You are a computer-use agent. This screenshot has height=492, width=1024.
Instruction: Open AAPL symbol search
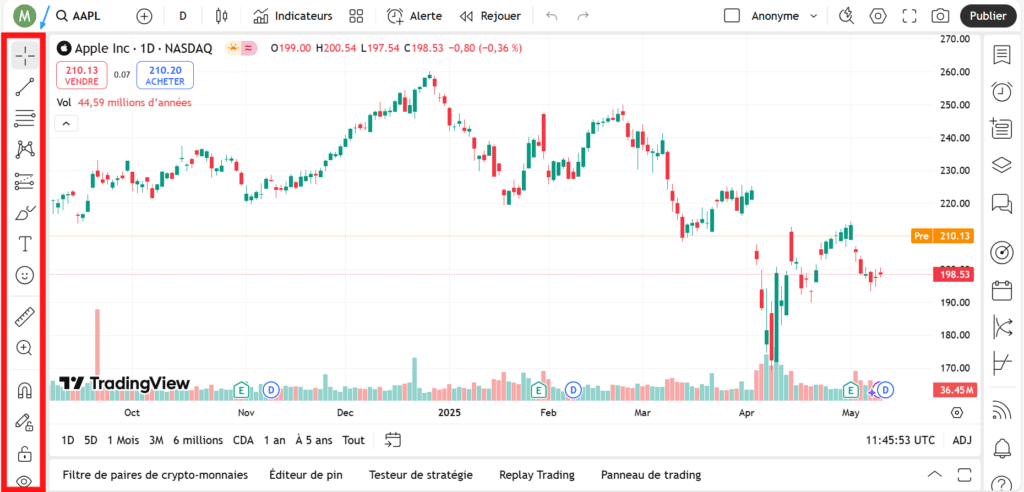tap(78, 16)
